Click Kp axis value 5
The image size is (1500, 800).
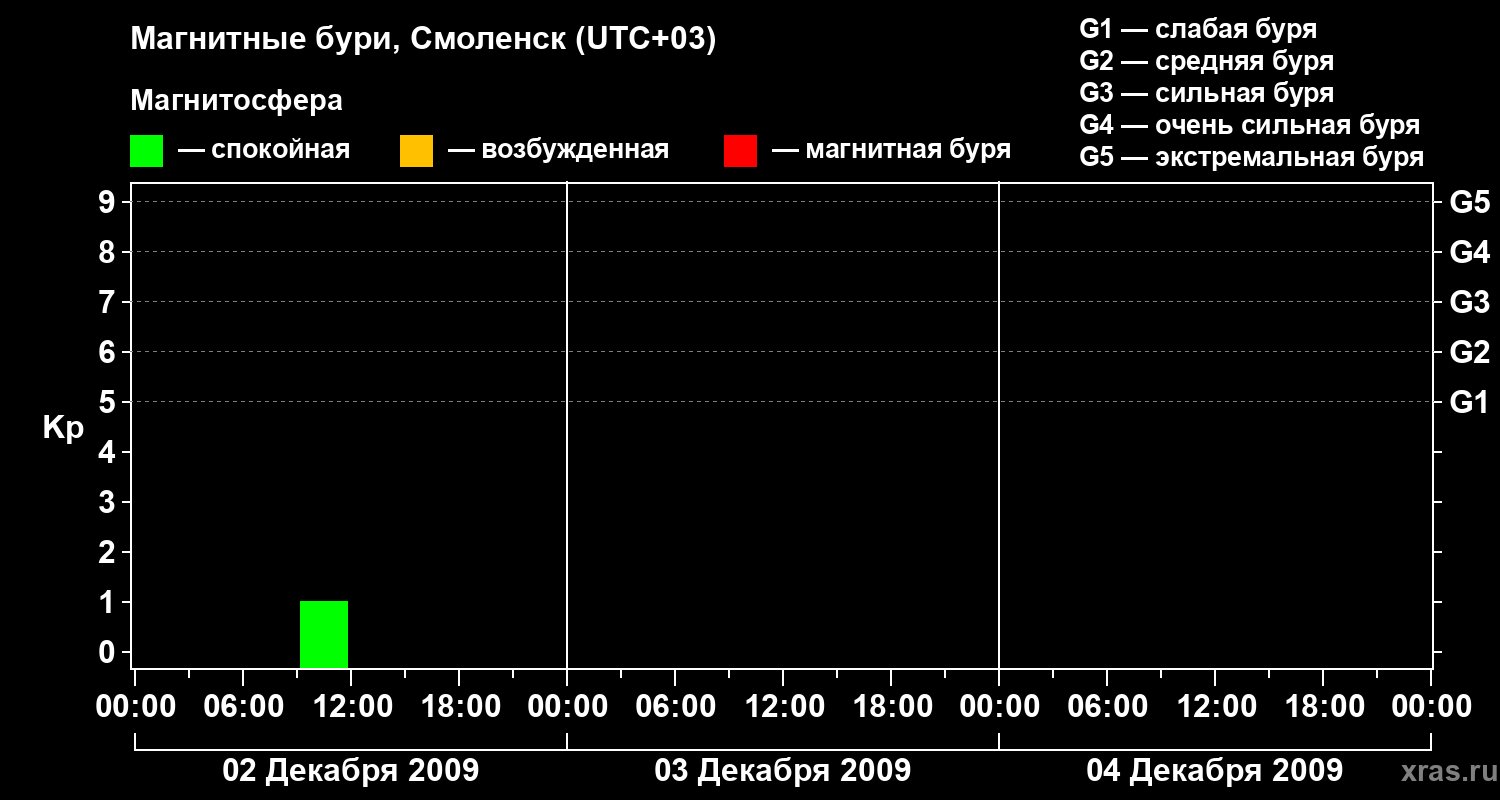(108, 402)
